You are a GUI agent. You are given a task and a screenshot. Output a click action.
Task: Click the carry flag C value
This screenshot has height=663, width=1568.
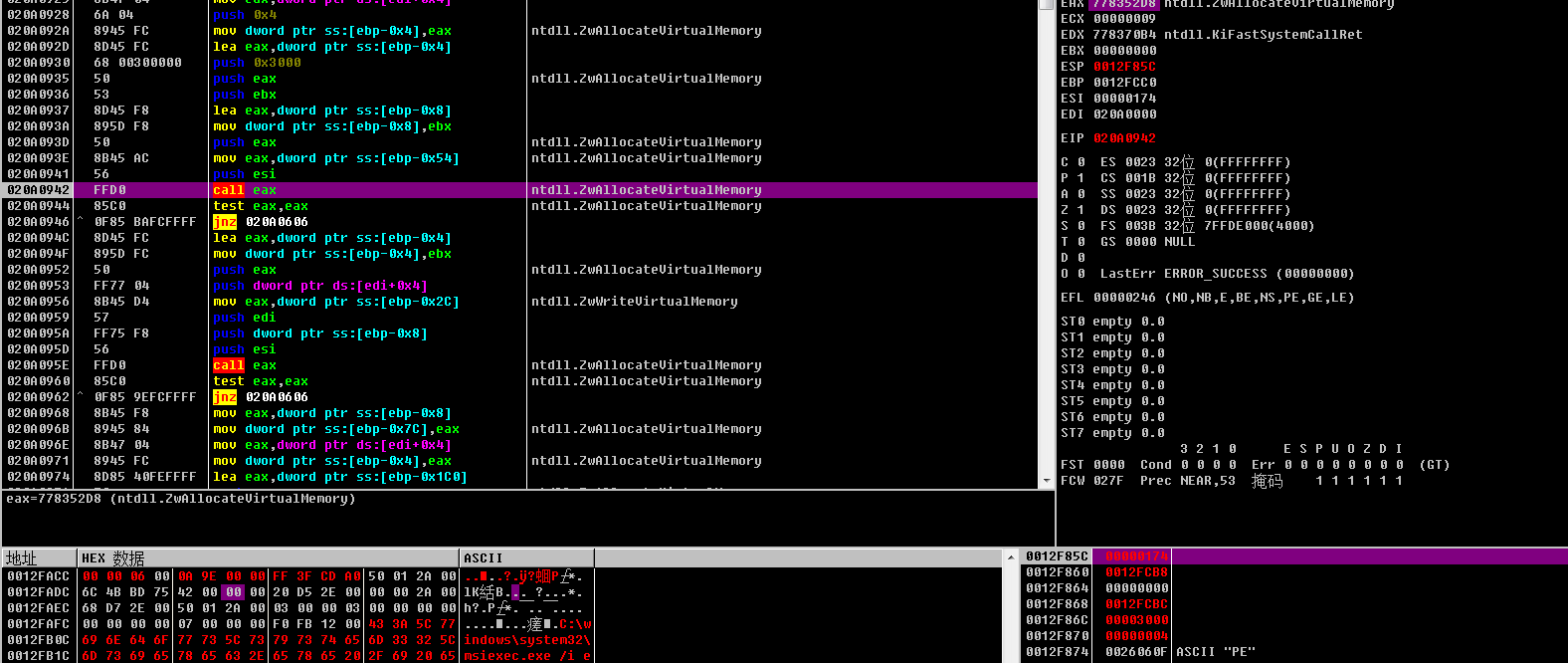coord(1081,162)
